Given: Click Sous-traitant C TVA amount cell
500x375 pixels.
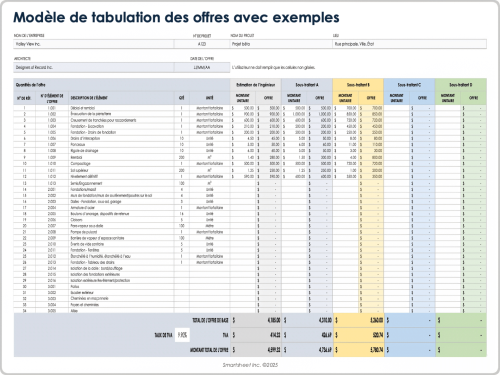Looking at the screenshot, I should [409, 335].
